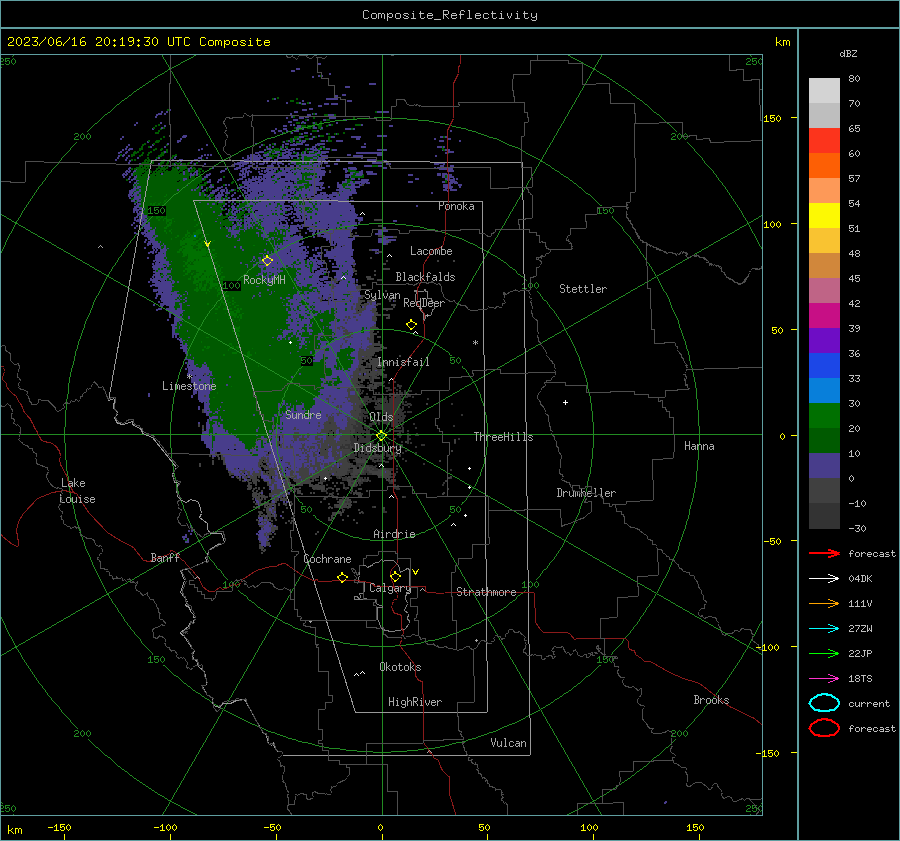900x841 pixels.
Task: Click the -30 dBZ scale value
Action: [x=857, y=528]
